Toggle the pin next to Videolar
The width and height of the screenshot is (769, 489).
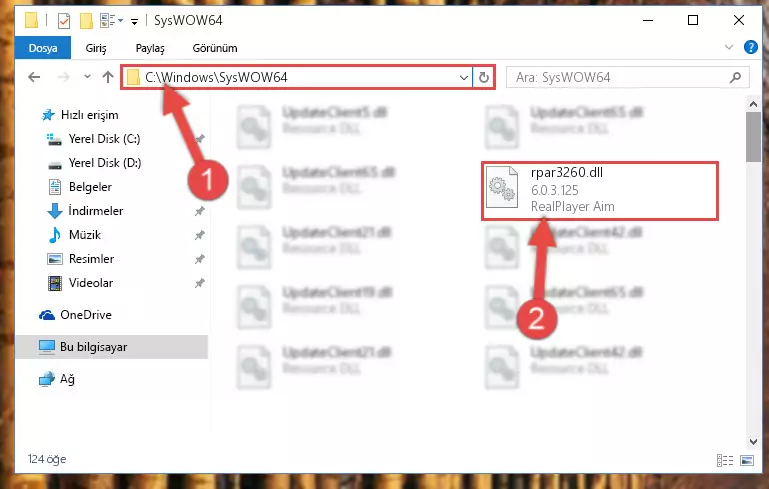tap(200, 283)
